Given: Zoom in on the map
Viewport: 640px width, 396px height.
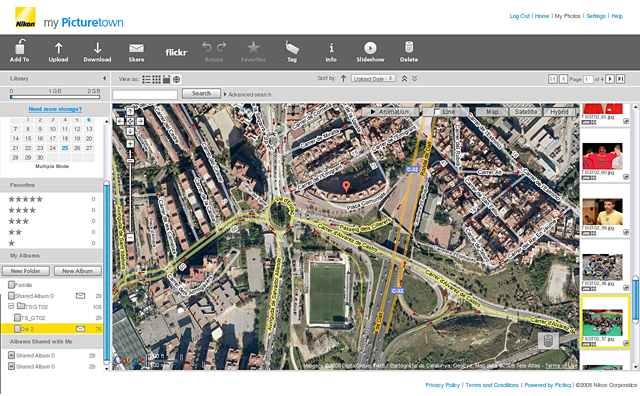Looking at the screenshot, I should click(x=130, y=144).
